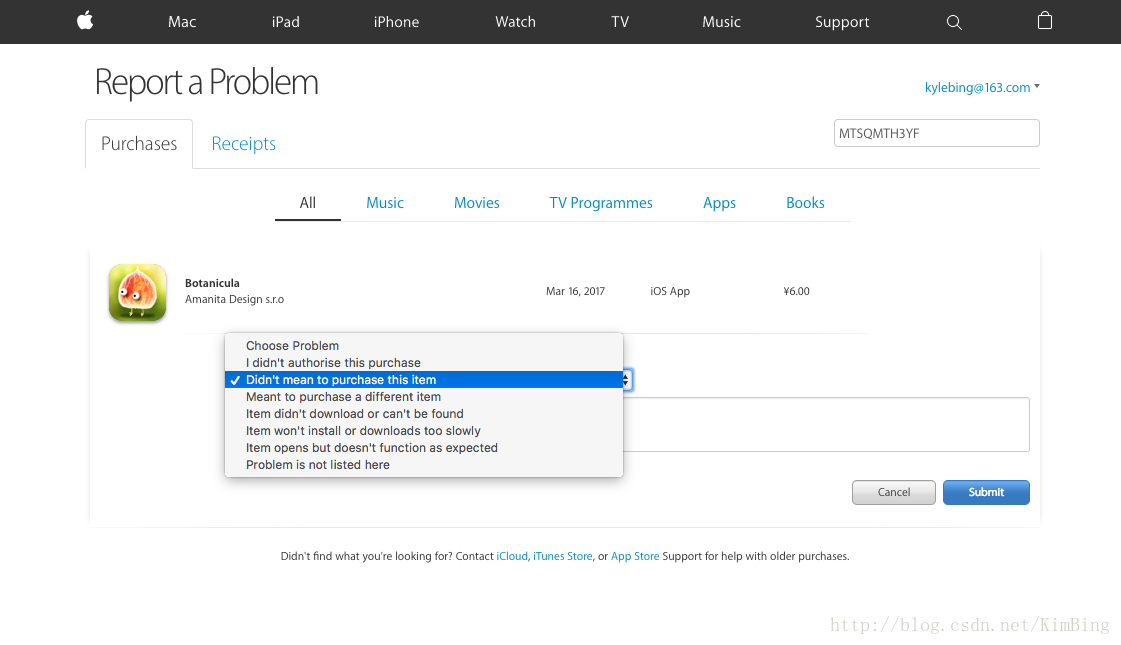Open Mac in navigation bar
1121x645 pixels.
pos(182,22)
